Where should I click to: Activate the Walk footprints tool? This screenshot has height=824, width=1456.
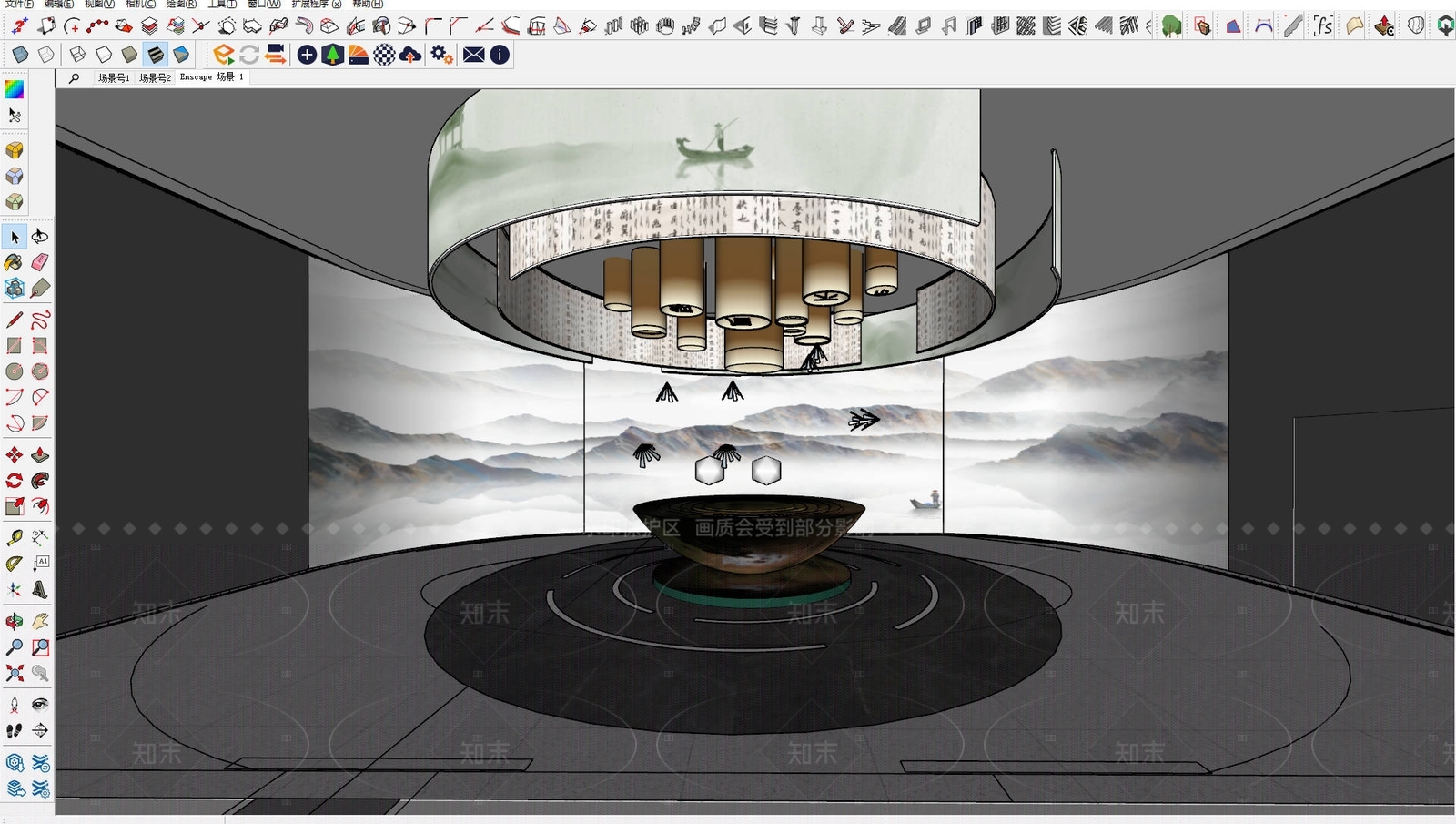point(15,730)
